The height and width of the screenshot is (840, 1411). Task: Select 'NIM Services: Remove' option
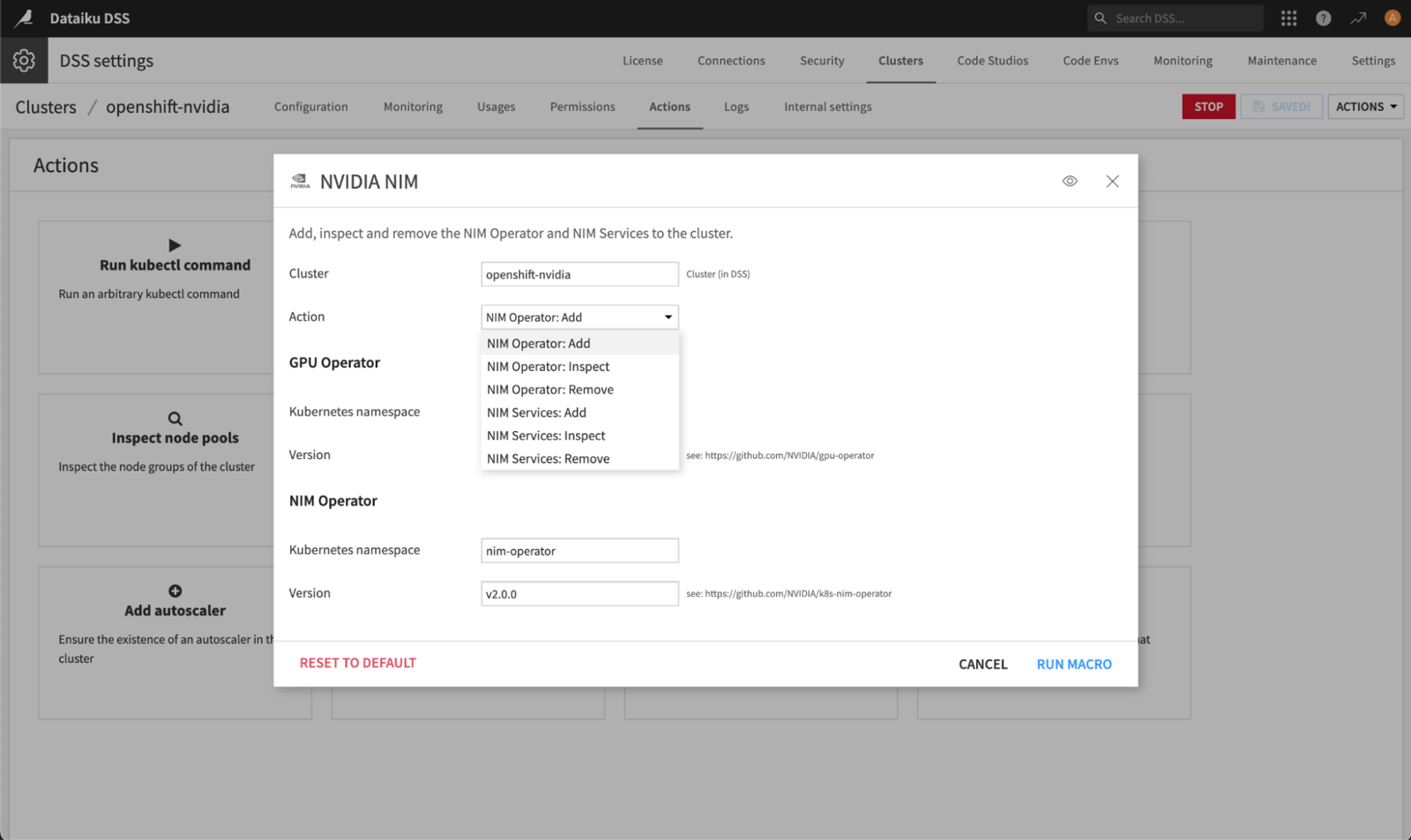pos(548,458)
